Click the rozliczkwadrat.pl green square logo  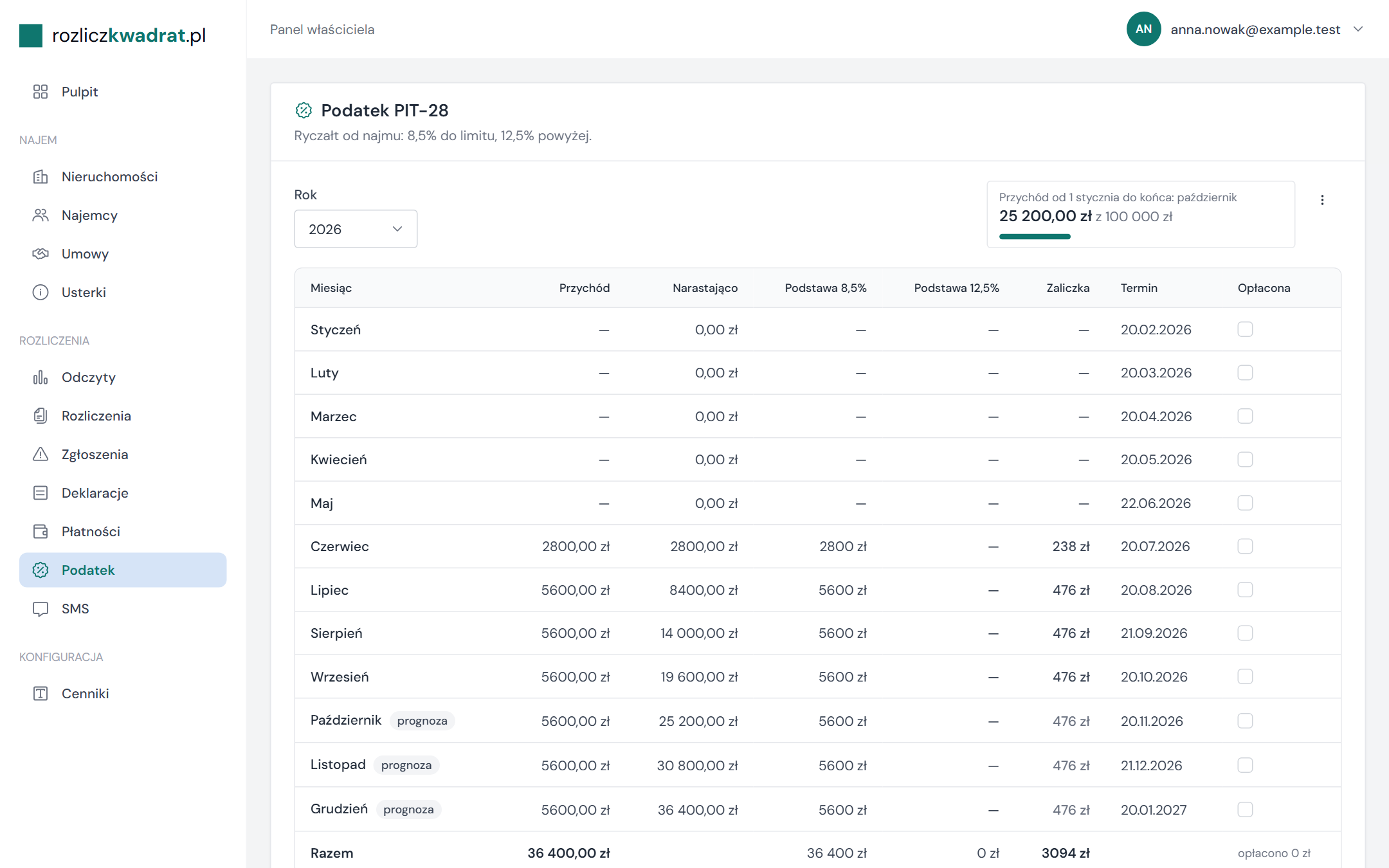[31, 35]
